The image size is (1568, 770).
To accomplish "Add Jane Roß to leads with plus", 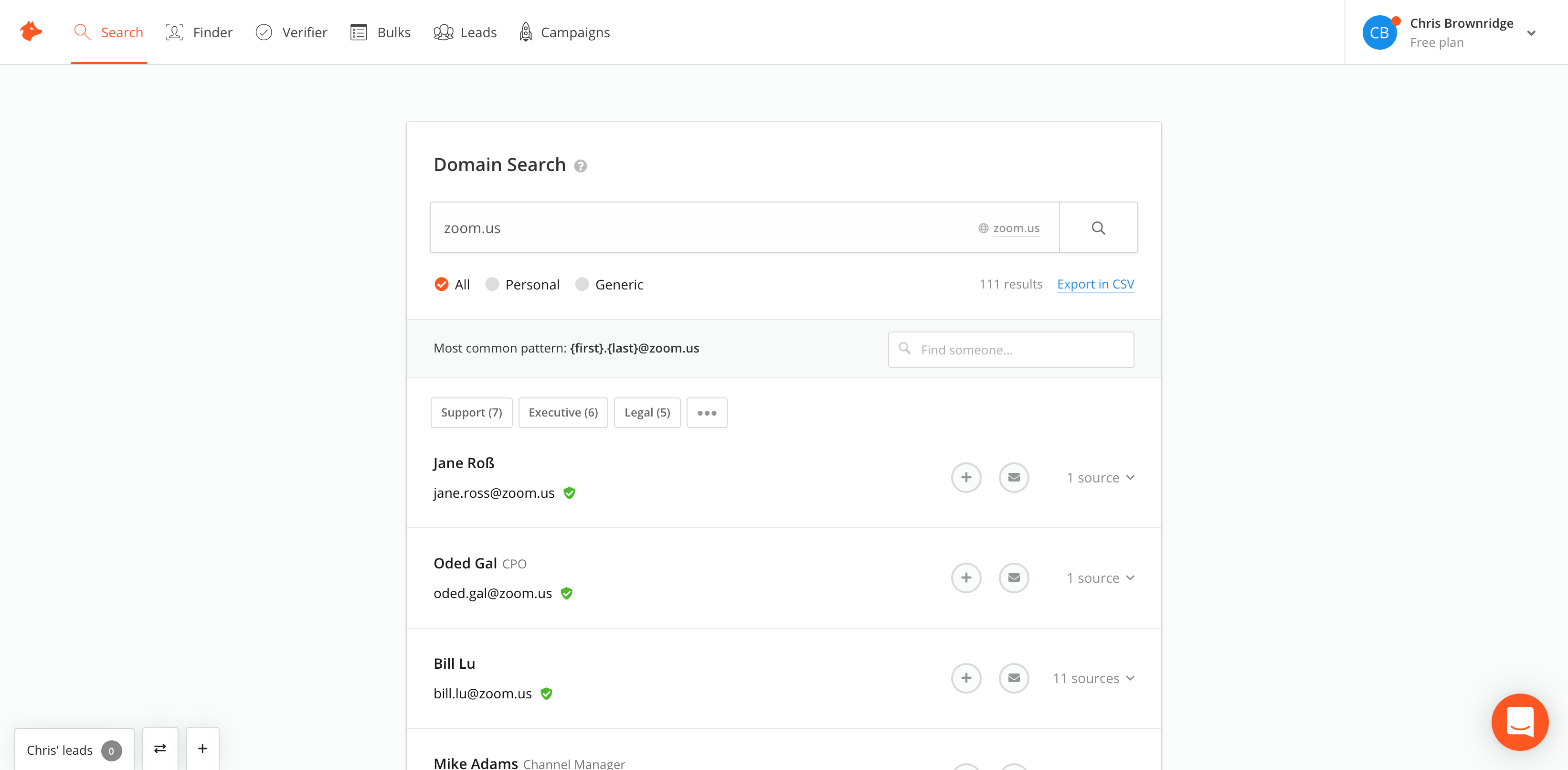I will tap(966, 478).
